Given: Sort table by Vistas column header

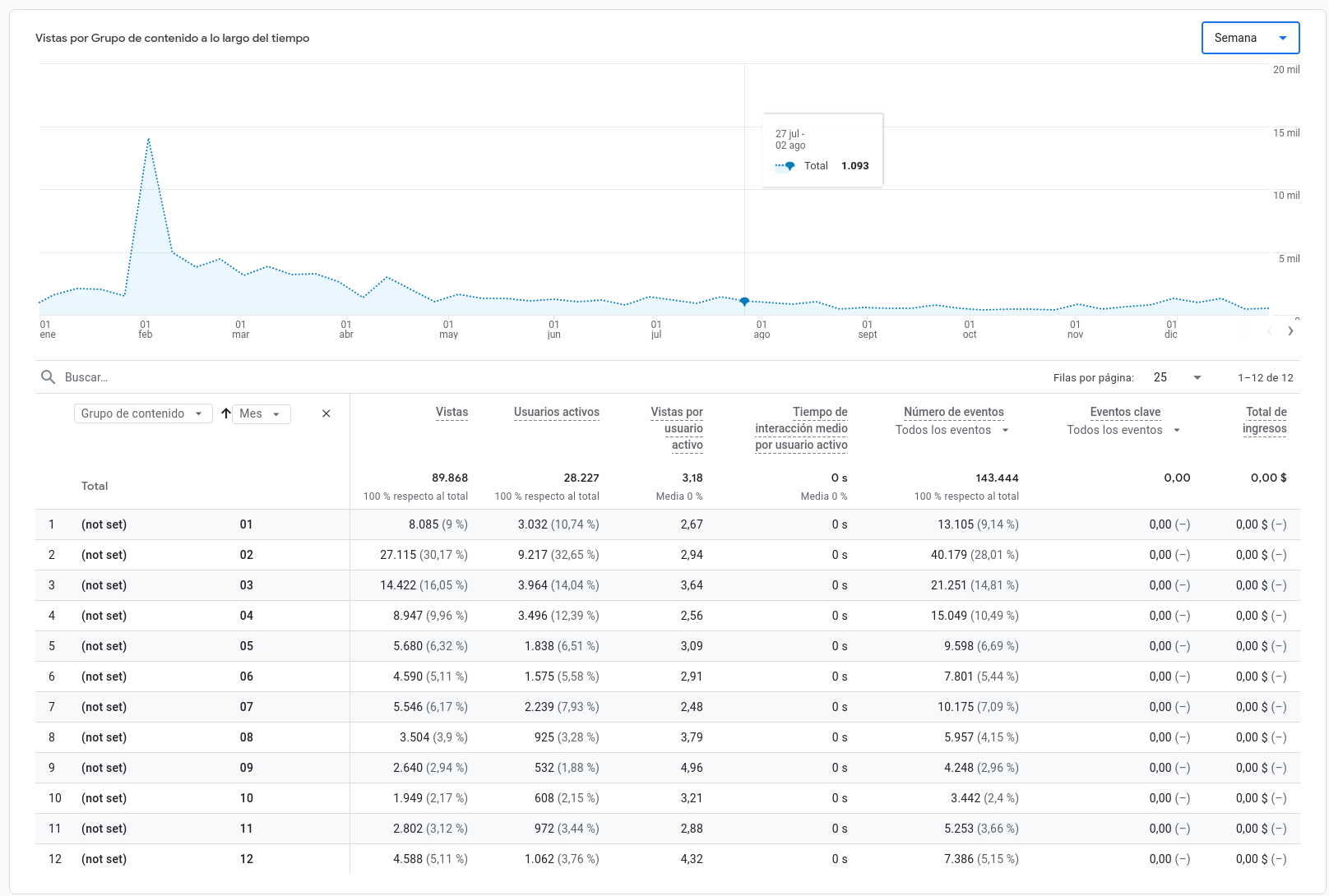Looking at the screenshot, I should [451, 412].
